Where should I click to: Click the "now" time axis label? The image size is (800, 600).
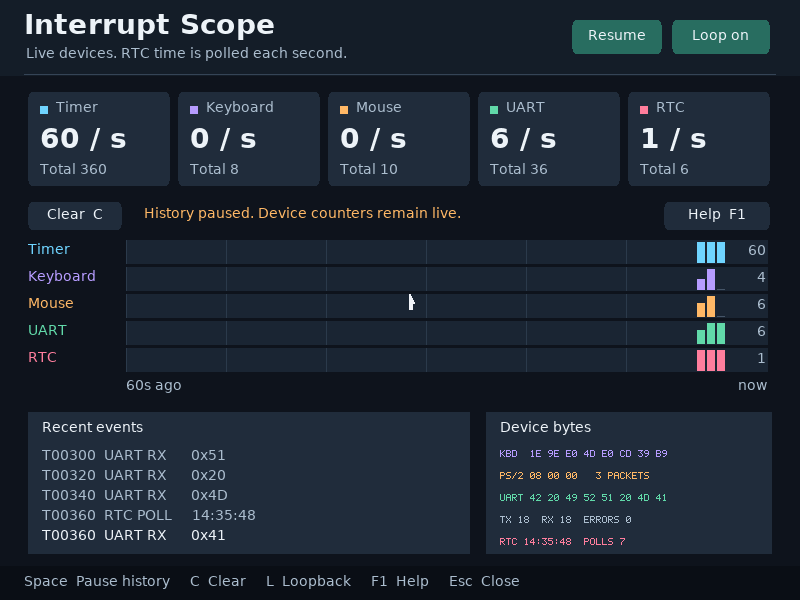pyautogui.click(x=753, y=385)
